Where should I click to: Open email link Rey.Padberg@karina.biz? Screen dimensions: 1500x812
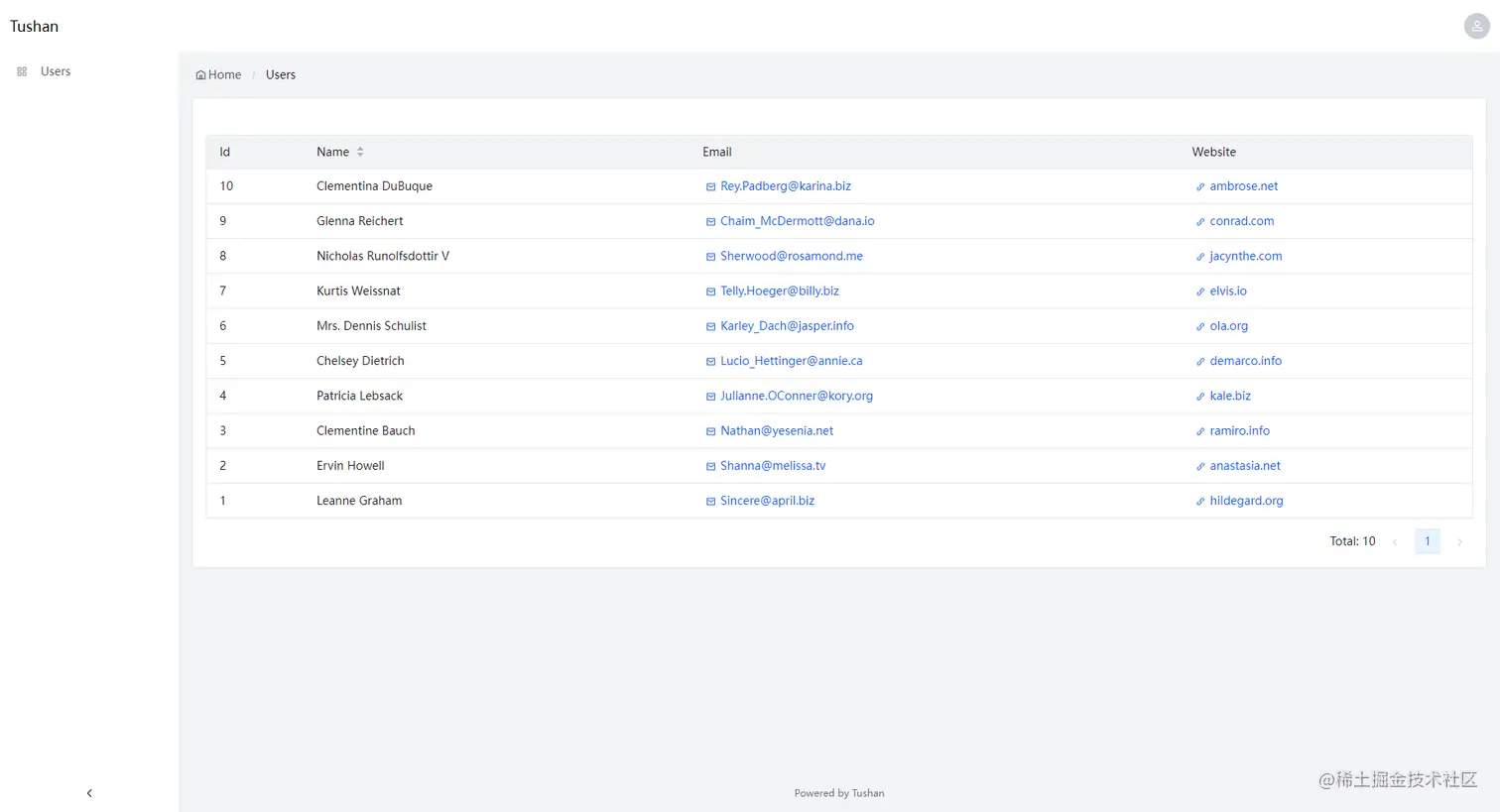[786, 185]
